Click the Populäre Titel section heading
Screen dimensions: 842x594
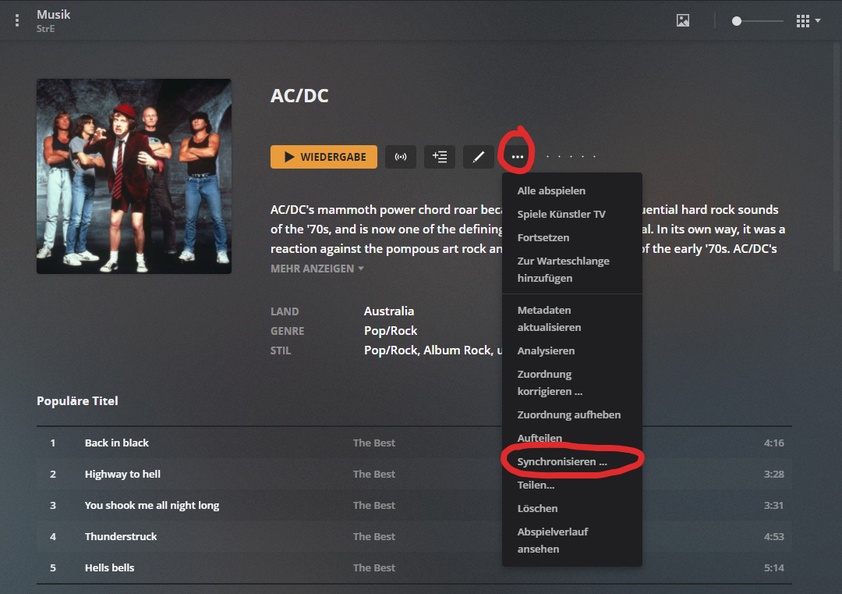[77, 401]
